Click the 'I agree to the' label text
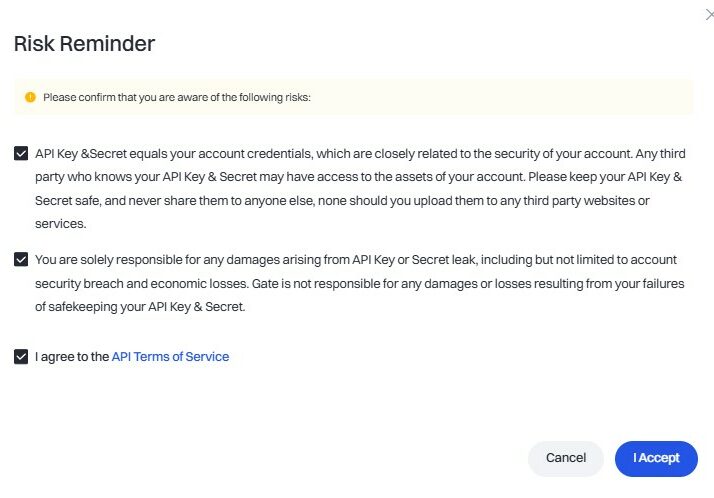The image size is (714, 498). pos(72,356)
